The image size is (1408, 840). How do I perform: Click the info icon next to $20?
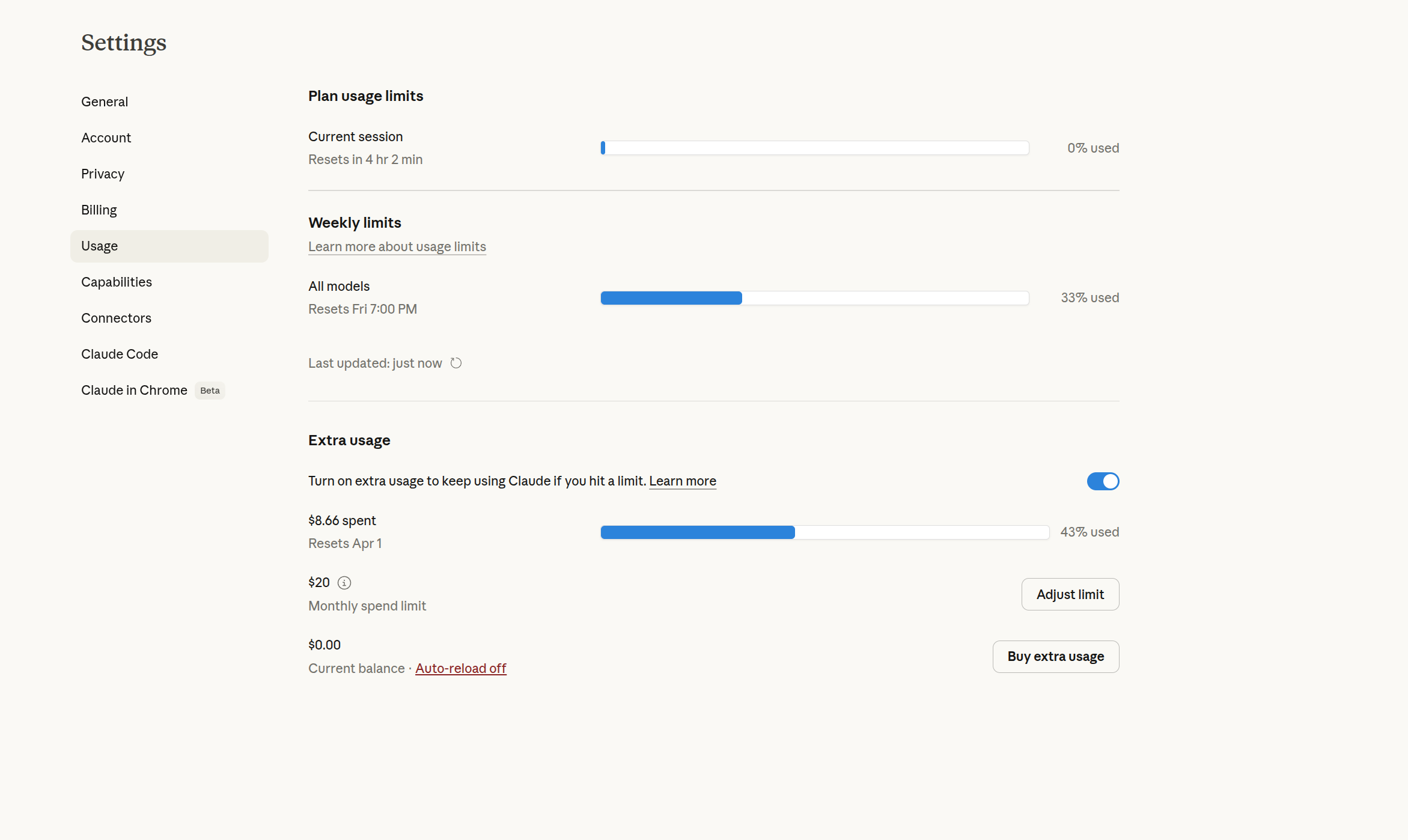point(344,583)
